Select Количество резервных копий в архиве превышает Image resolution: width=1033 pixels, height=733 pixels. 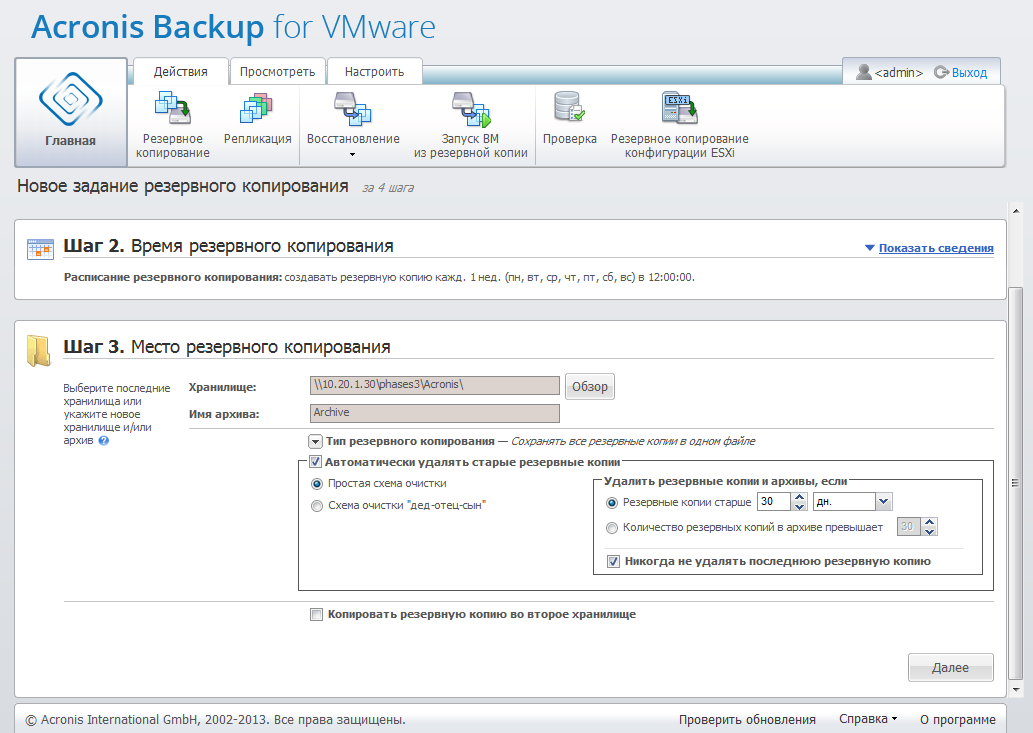tap(612, 528)
